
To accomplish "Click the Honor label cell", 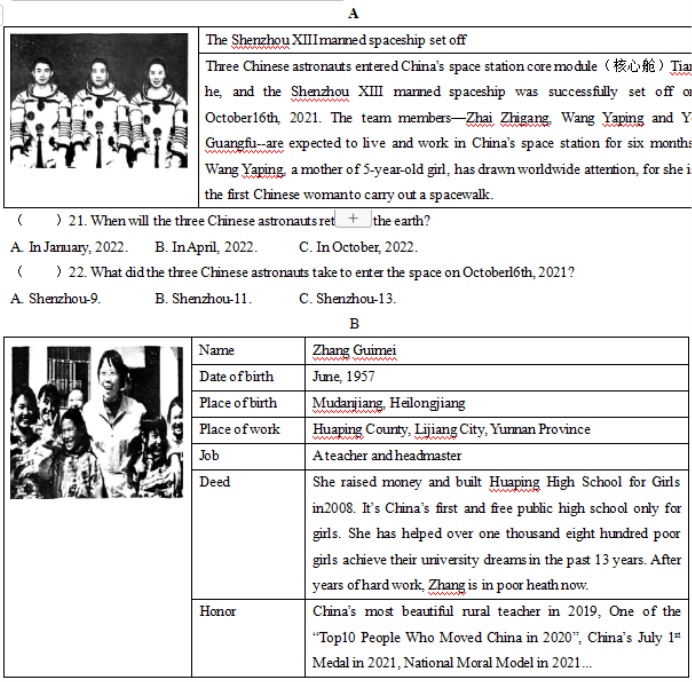I will coord(218,611).
